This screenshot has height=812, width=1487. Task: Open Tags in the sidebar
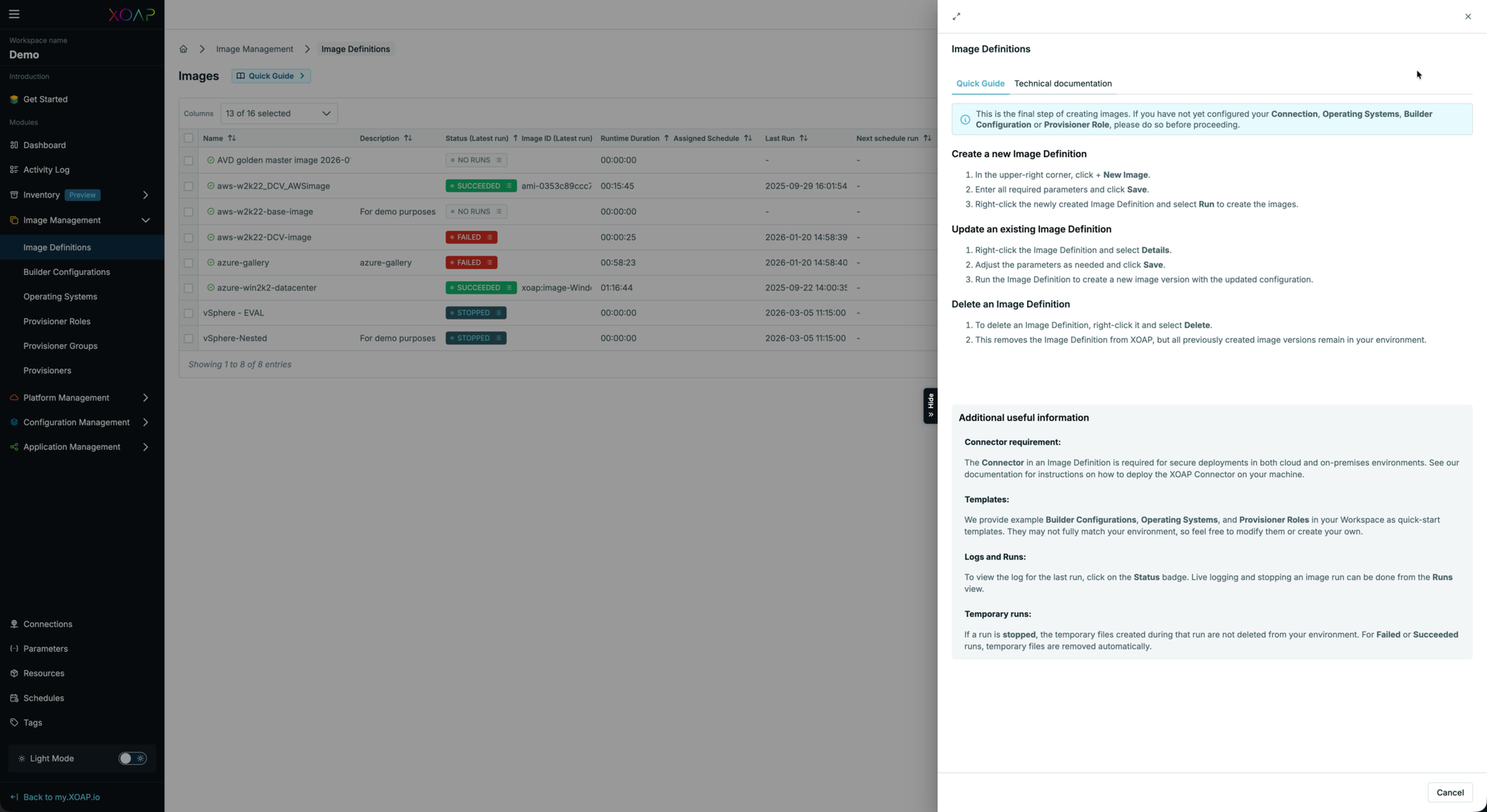(x=33, y=722)
